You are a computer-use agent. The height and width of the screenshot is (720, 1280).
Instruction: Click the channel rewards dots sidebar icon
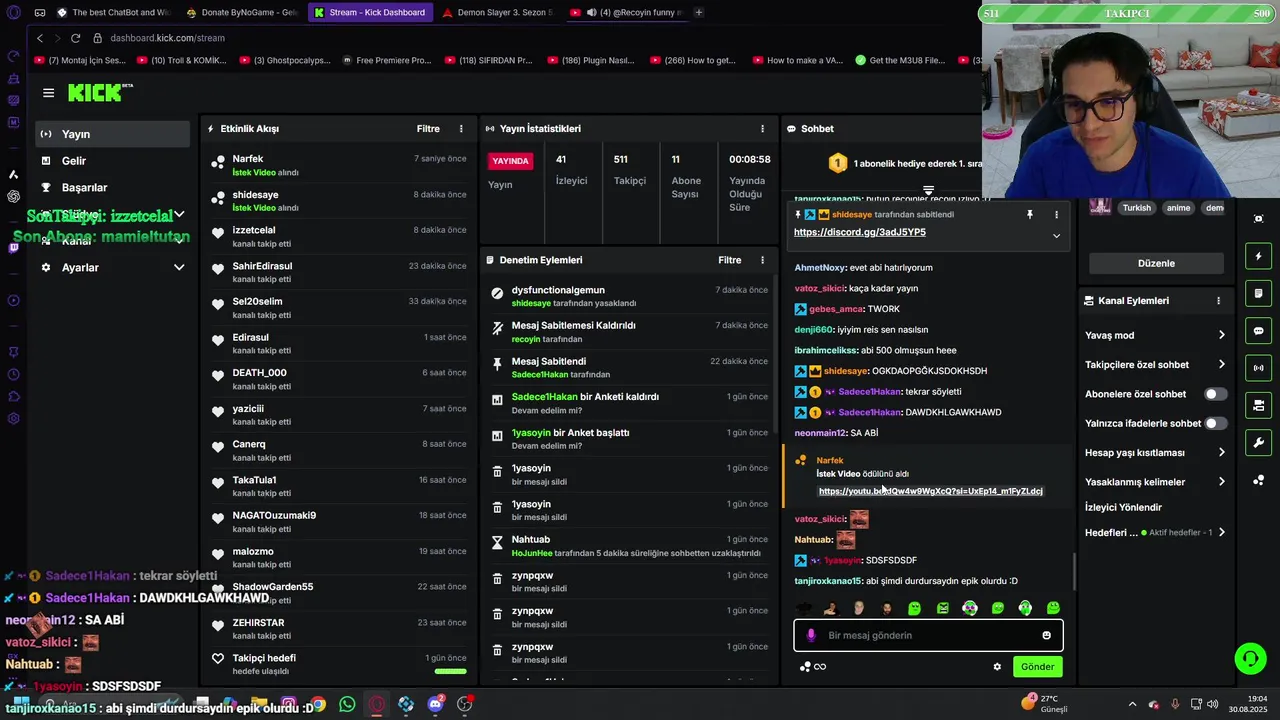tap(1258, 480)
